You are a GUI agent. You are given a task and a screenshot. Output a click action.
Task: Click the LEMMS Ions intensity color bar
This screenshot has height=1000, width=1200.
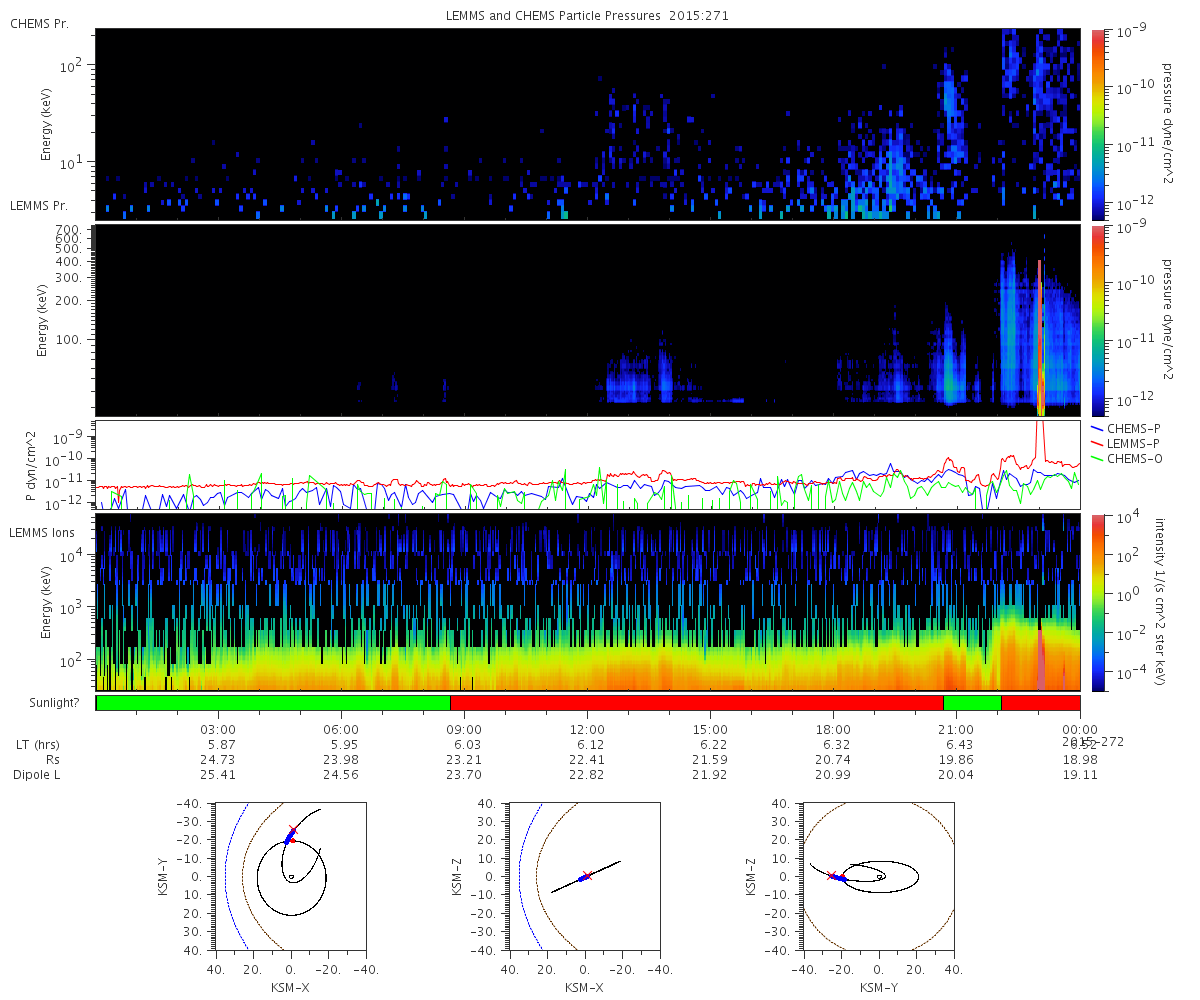(1098, 602)
